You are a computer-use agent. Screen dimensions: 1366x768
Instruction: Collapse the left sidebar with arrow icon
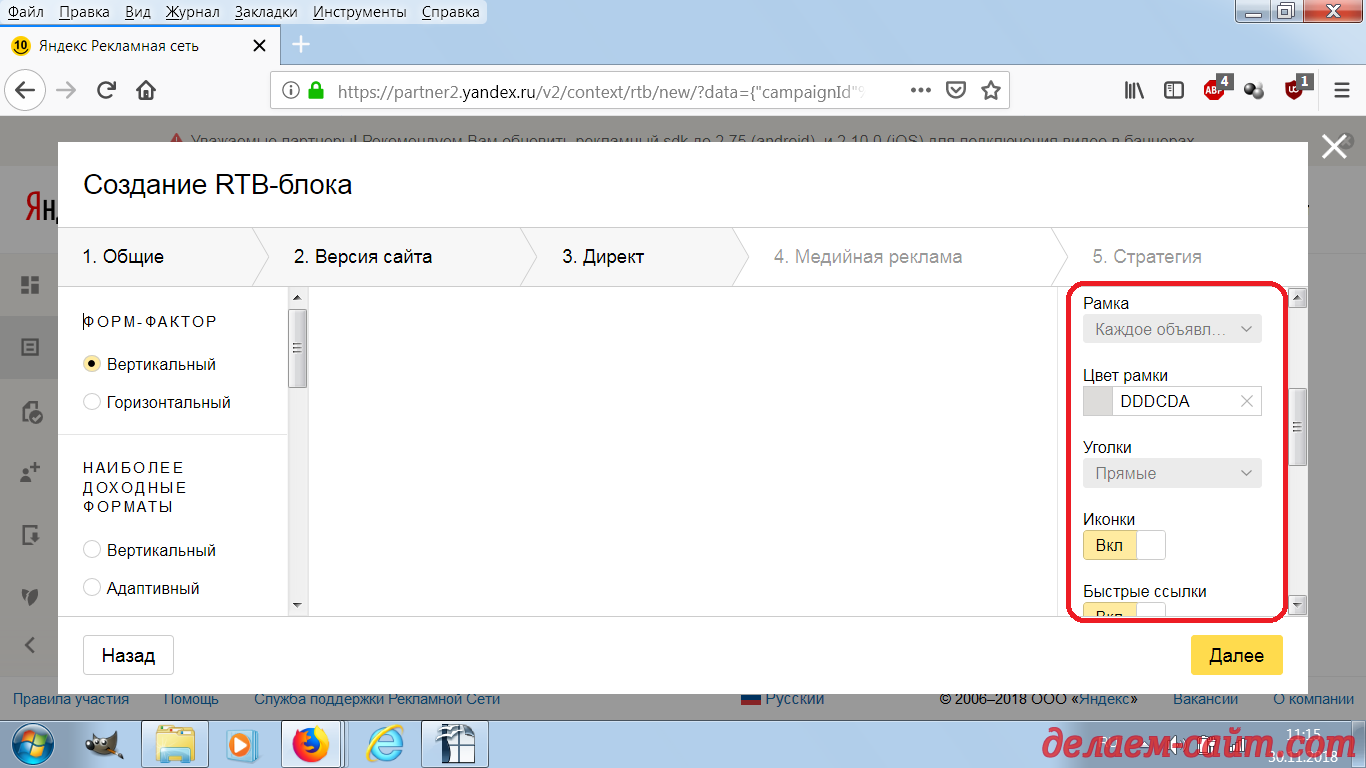click(30, 645)
